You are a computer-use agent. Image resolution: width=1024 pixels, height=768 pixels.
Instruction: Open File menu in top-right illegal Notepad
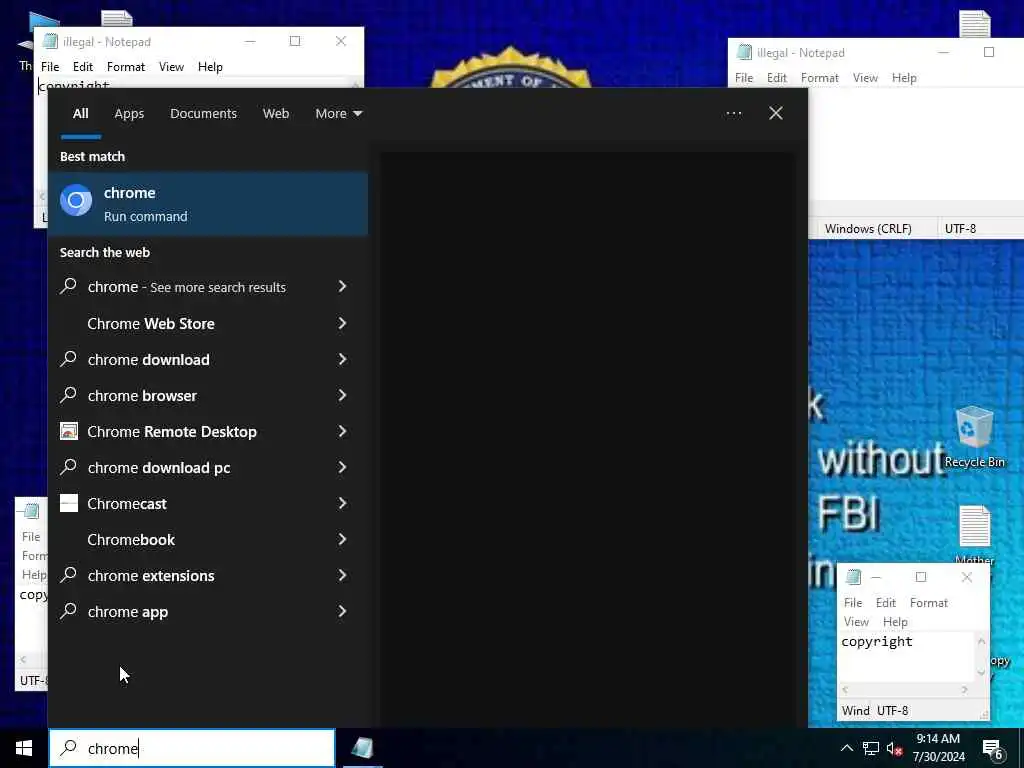pyautogui.click(x=744, y=78)
